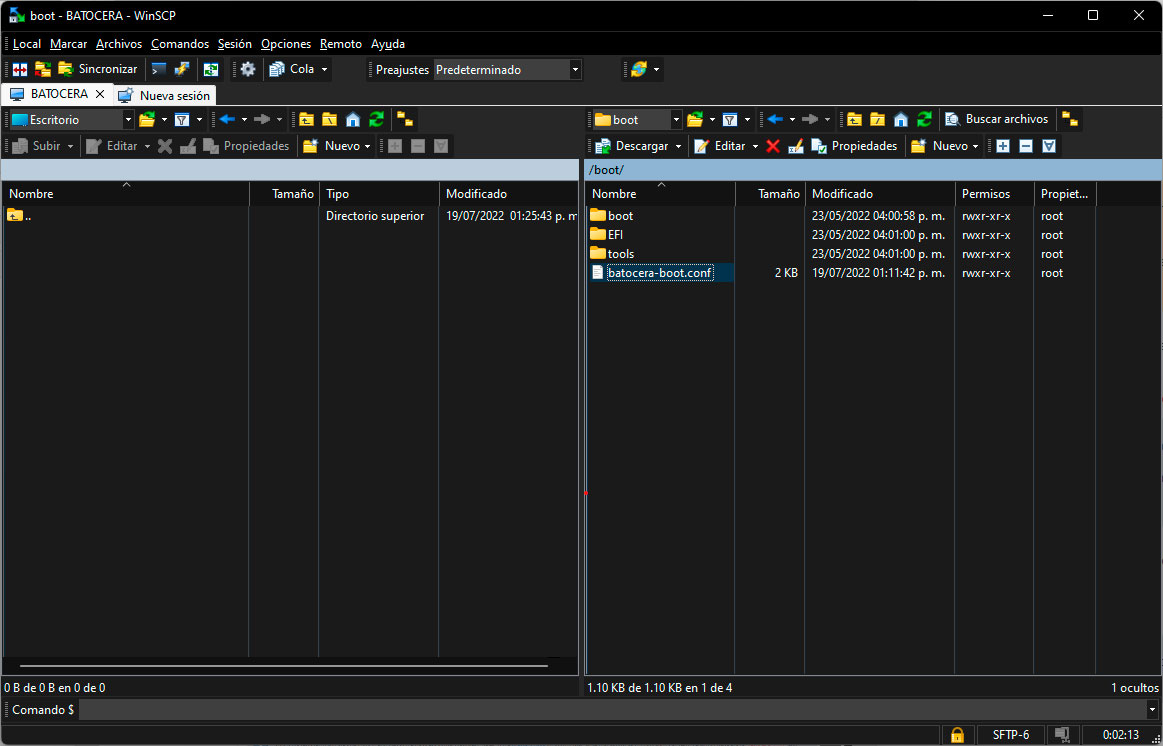Click Buscar archivos button
This screenshot has height=746, width=1163.
pos(997,119)
